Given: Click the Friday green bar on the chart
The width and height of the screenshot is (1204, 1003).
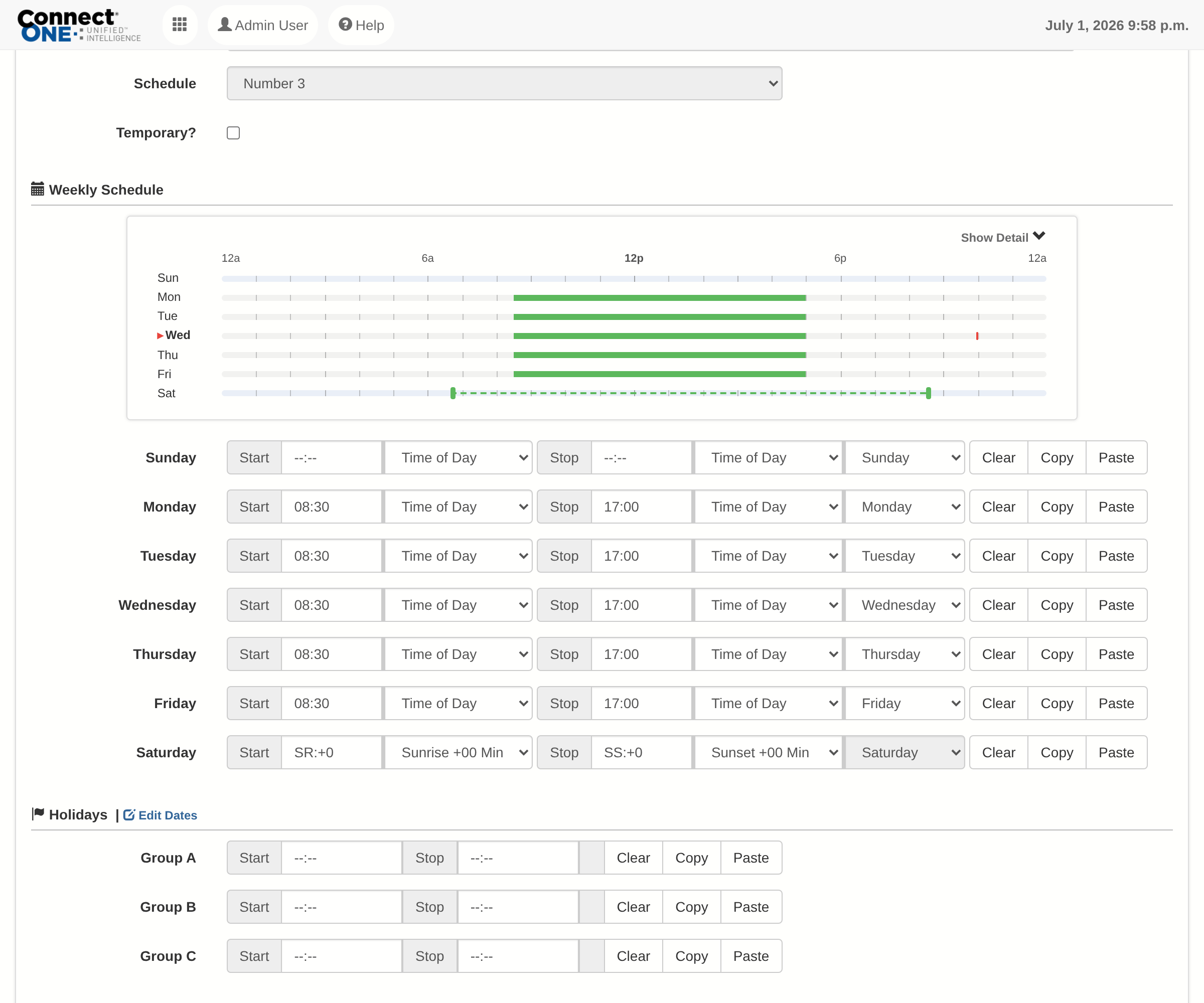Looking at the screenshot, I should point(660,374).
